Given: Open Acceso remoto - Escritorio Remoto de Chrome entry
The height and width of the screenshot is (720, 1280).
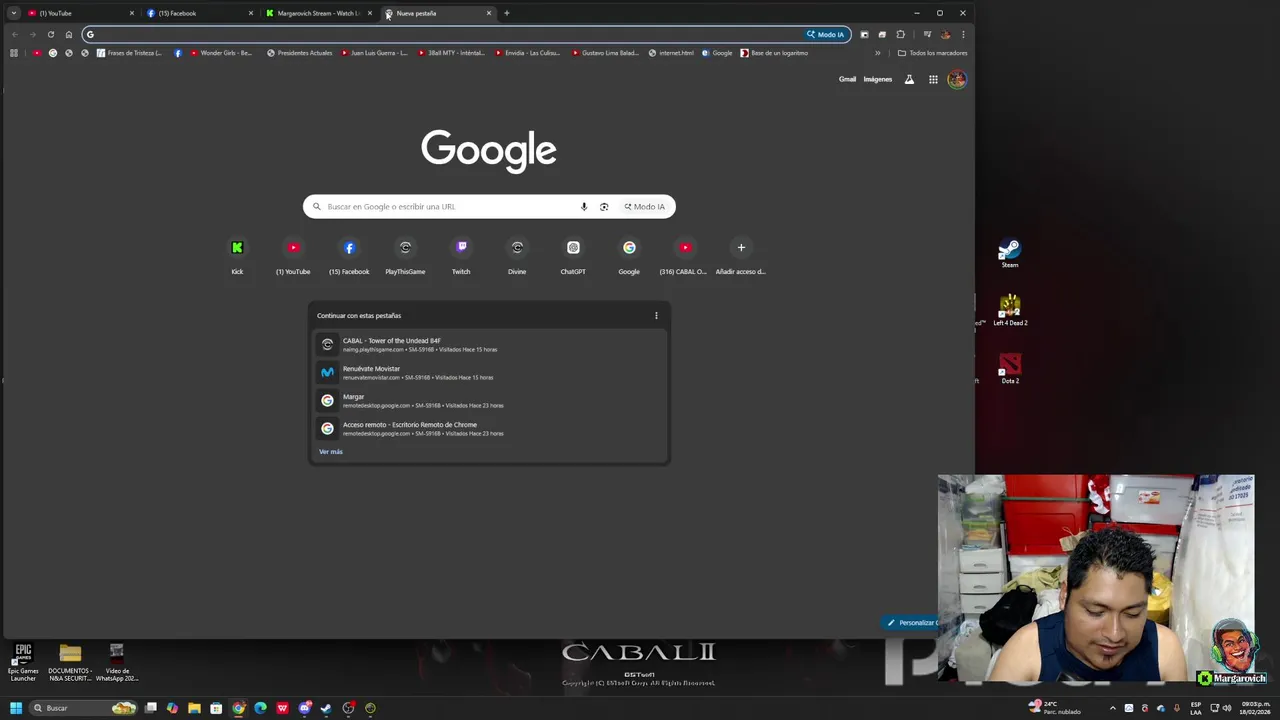Looking at the screenshot, I should [489, 428].
